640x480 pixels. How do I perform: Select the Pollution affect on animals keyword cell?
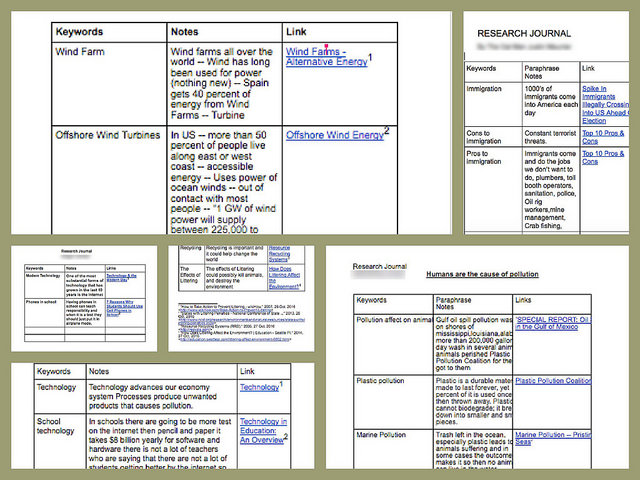click(x=393, y=344)
